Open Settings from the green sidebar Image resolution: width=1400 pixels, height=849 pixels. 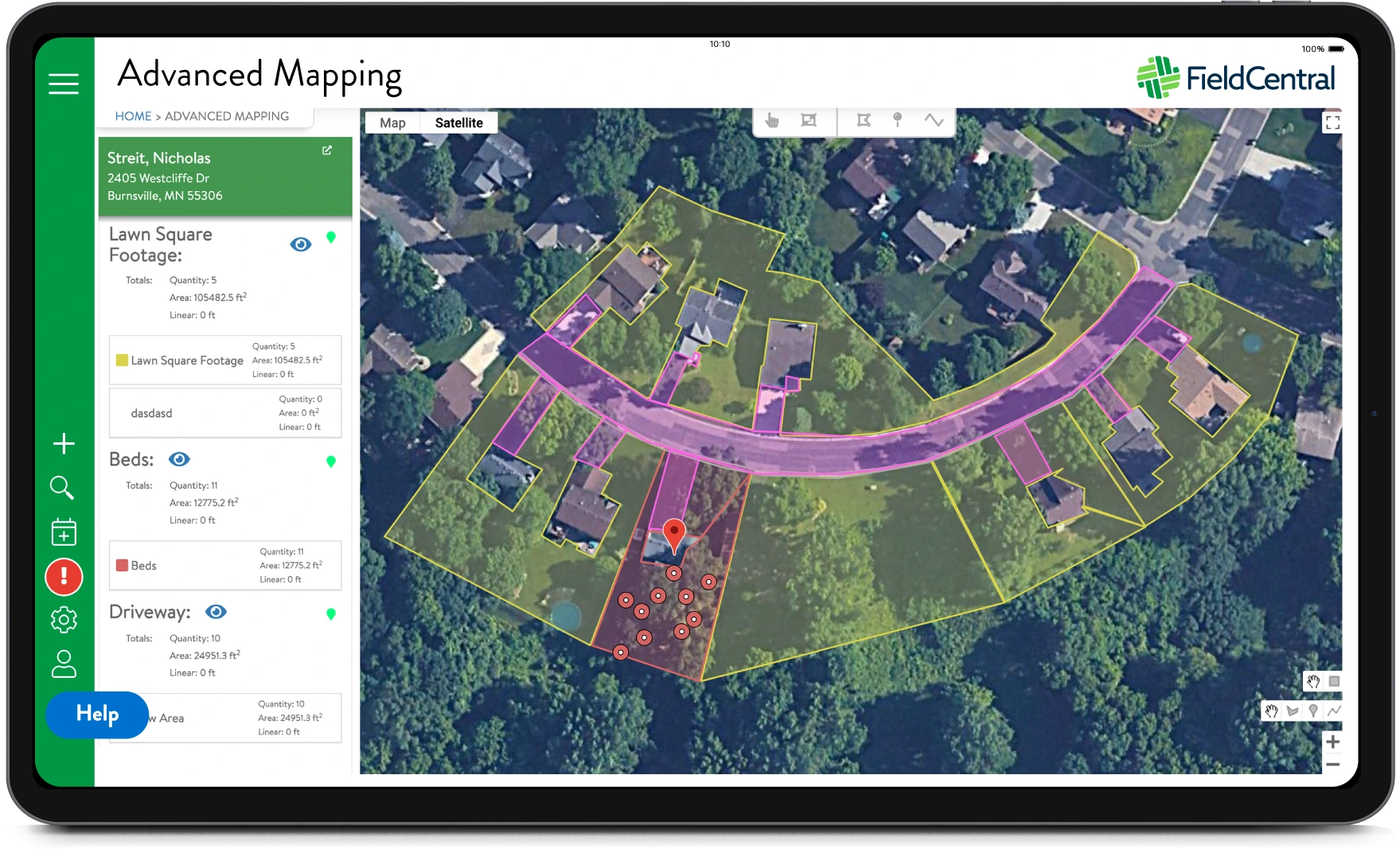point(64,620)
